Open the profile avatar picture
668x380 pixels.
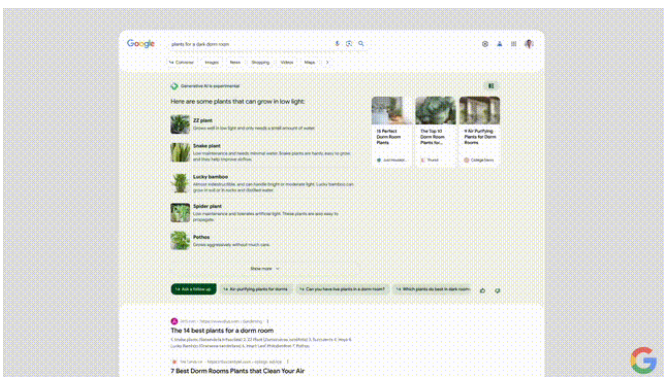pyautogui.click(x=529, y=44)
